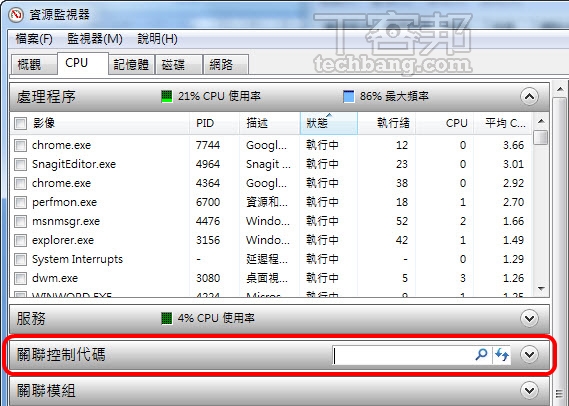Enable the dwm.exe checkbox
This screenshot has height=406, width=569.
pos(20,278)
